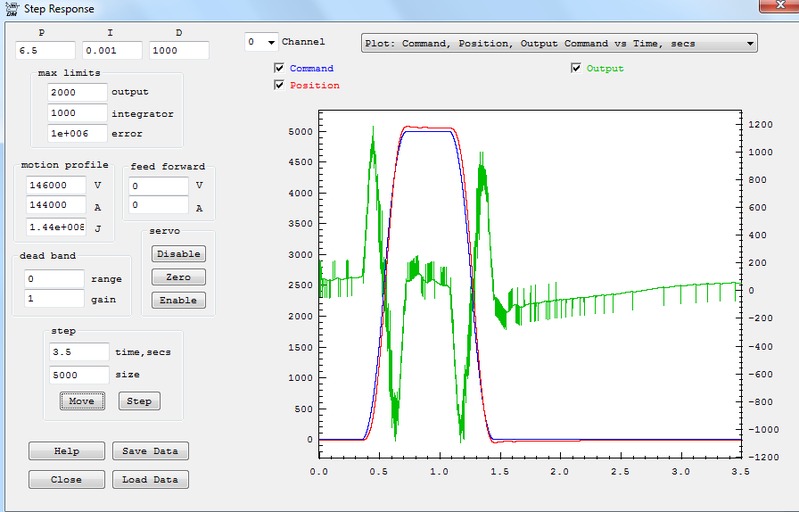799x512 pixels.
Task: Click the servo Enable button
Action: pyautogui.click(x=179, y=300)
